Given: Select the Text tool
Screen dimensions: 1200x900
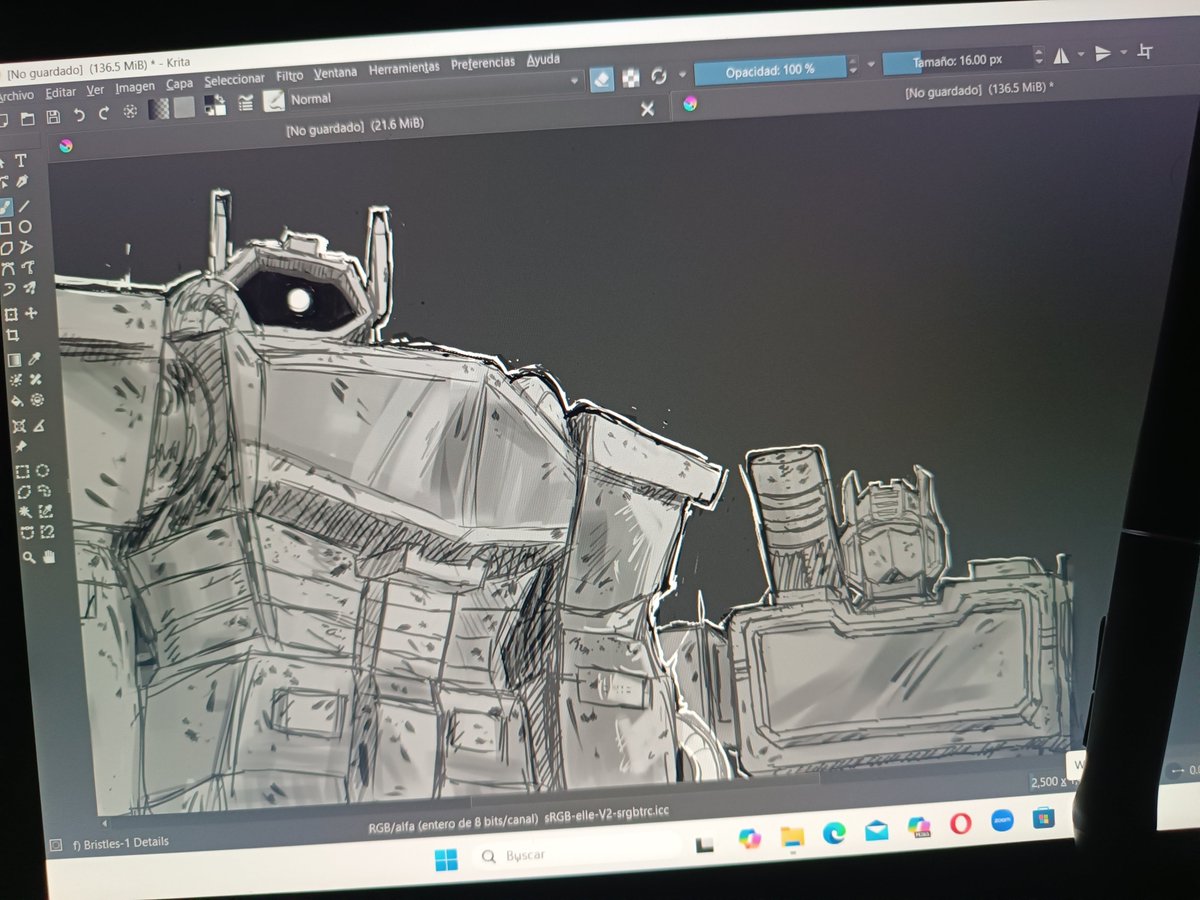Looking at the screenshot, I should point(20,160).
